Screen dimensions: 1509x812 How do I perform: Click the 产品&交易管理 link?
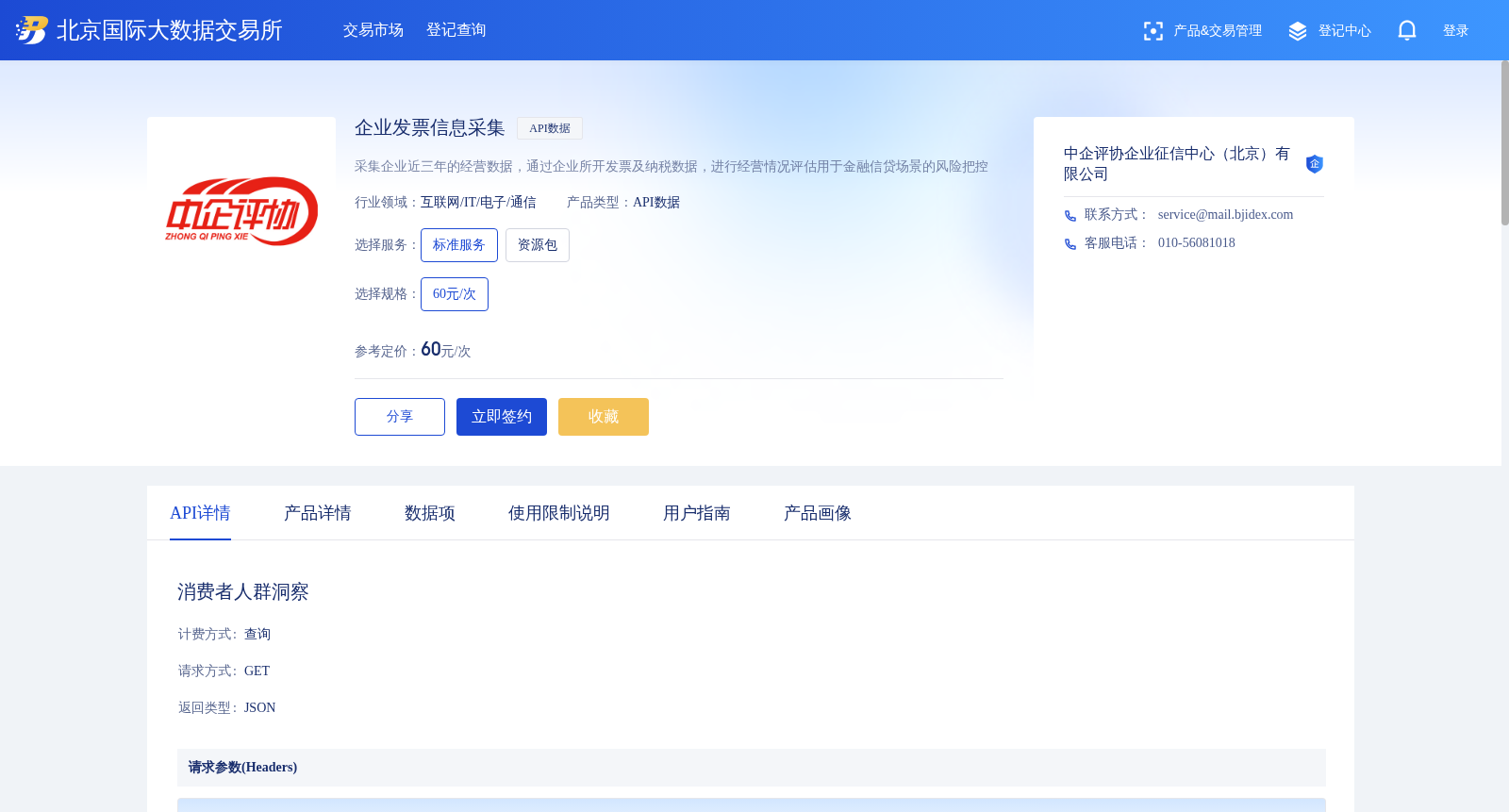pos(1218,31)
